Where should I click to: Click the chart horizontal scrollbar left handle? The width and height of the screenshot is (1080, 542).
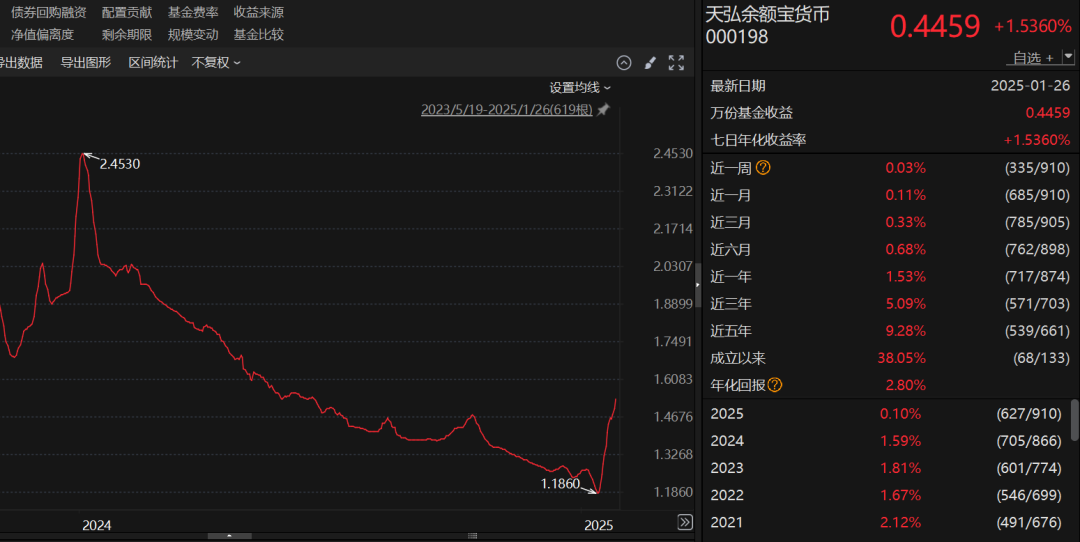pyautogui.click(x=229, y=536)
